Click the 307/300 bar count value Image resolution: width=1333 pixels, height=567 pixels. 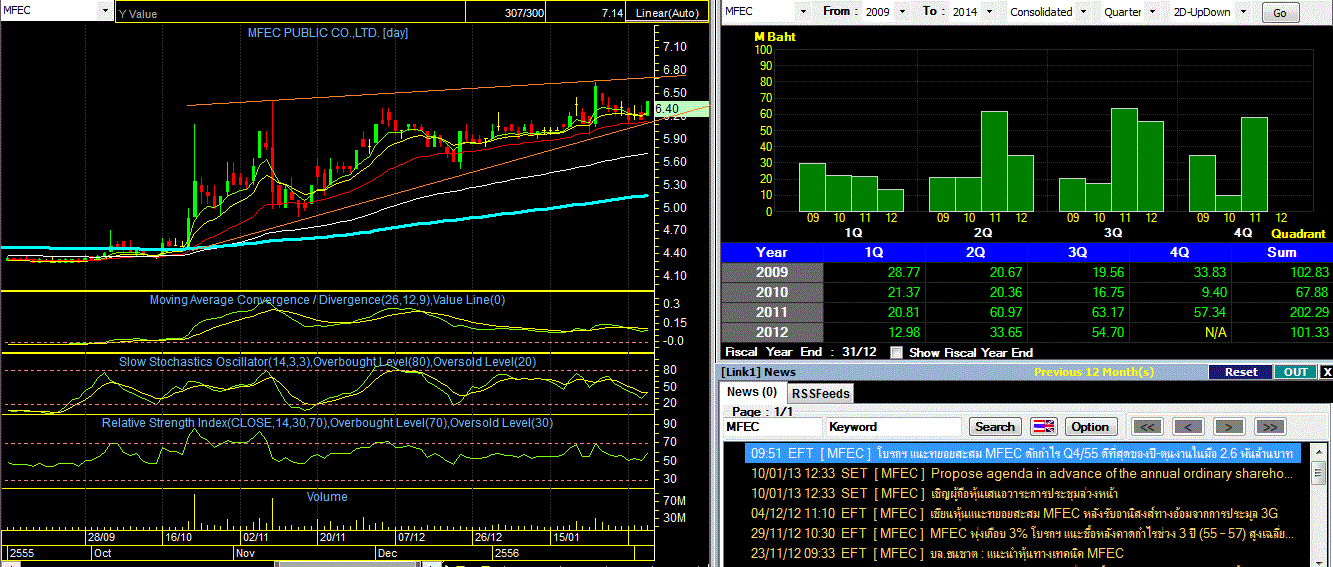[x=525, y=12]
